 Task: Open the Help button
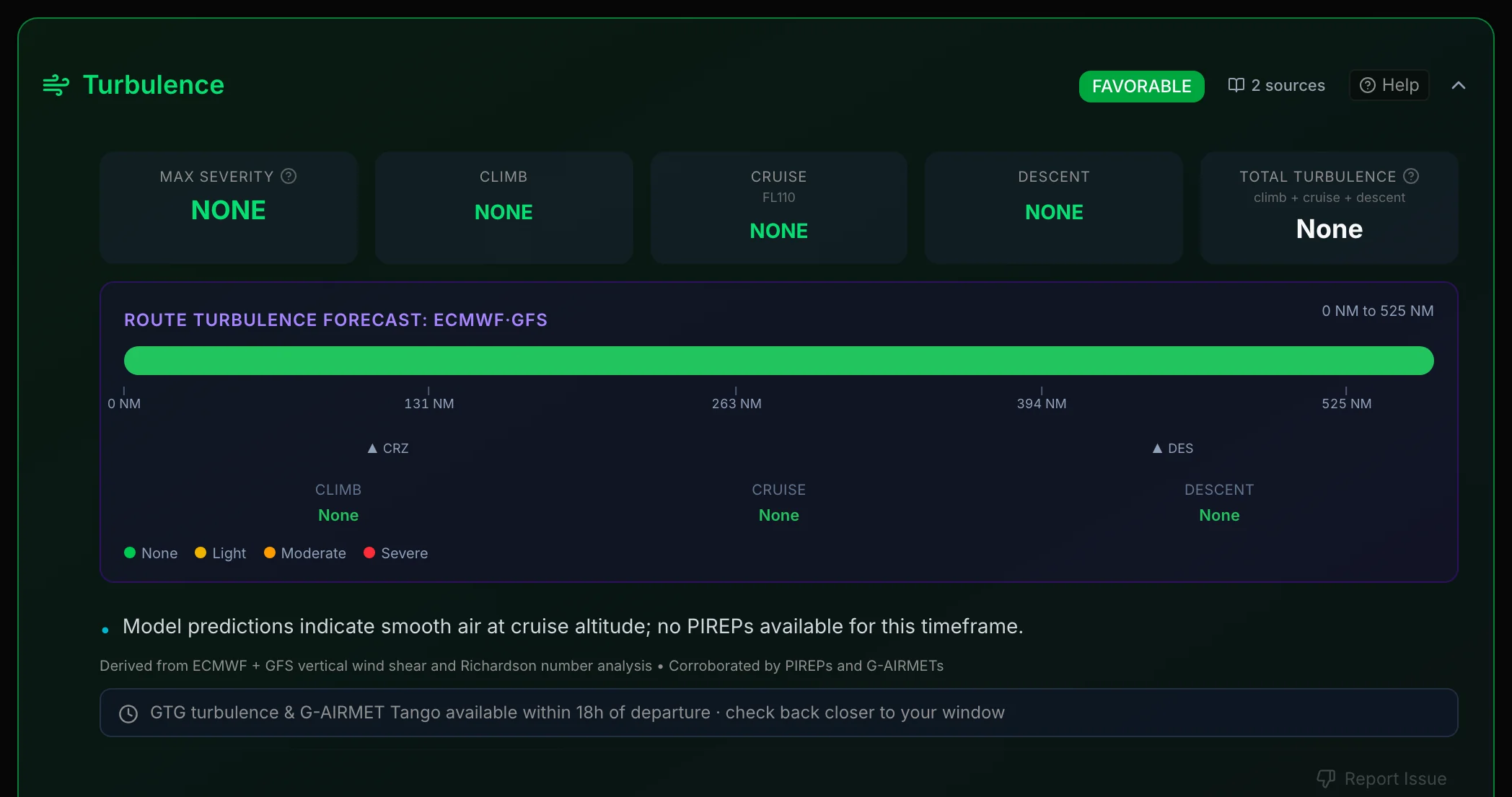pos(1389,85)
